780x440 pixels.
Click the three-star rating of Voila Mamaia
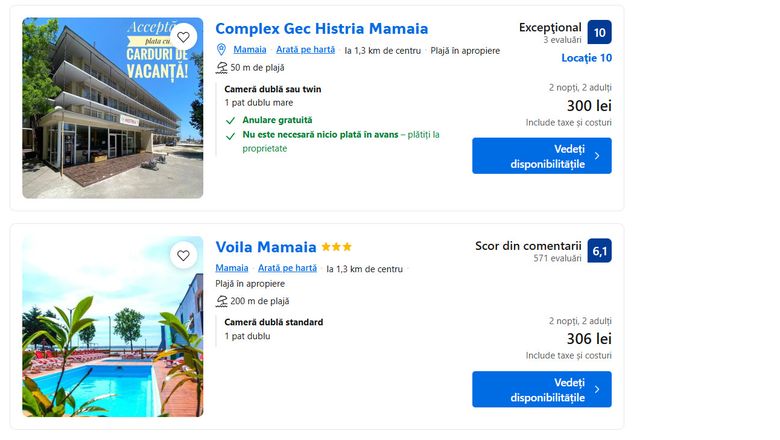click(x=337, y=247)
